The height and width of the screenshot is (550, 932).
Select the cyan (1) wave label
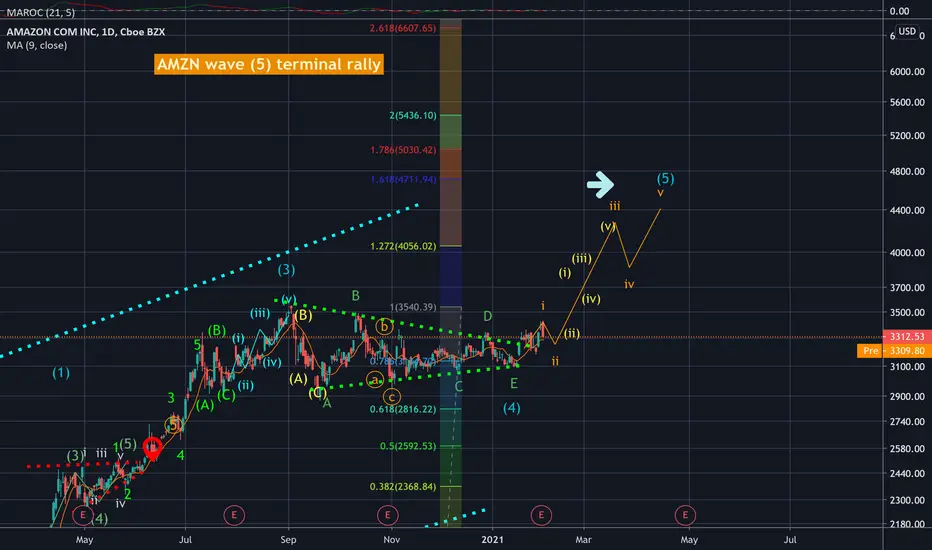click(x=61, y=373)
